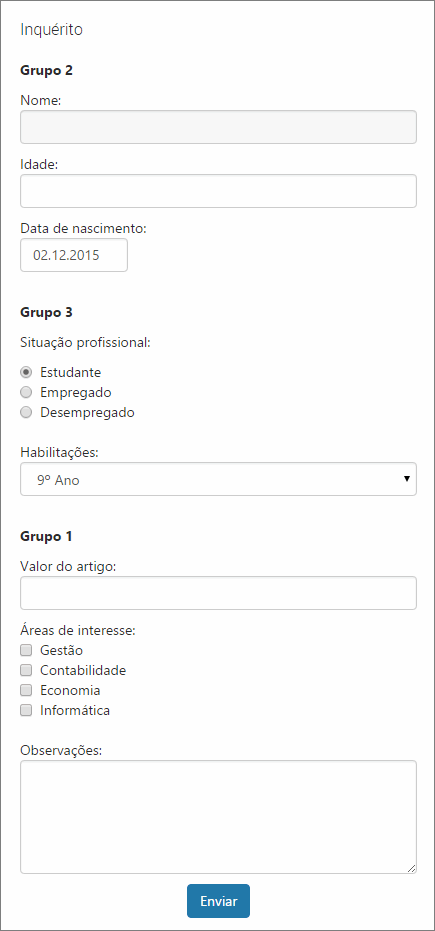This screenshot has width=435, height=931.
Task: Click the Gestão label text
Action: [x=61, y=650]
